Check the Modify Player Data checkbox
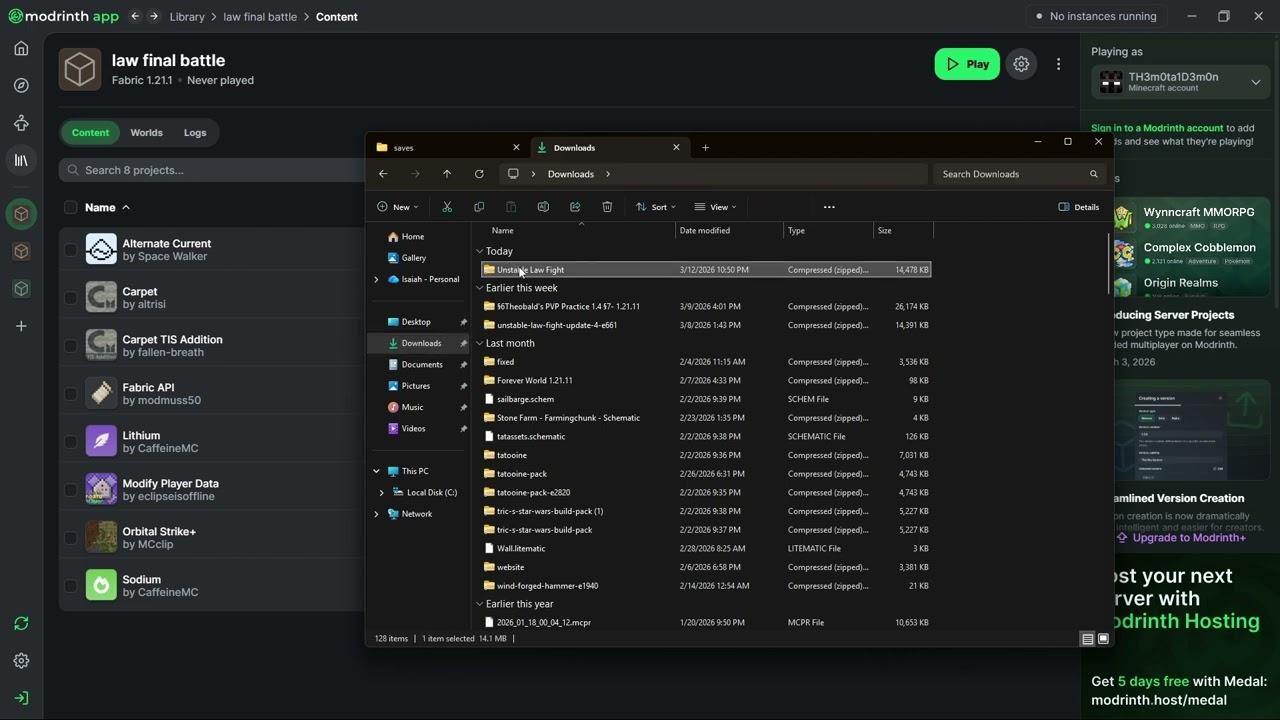Screen dimensions: 1280x720 [x=70, y=490]
